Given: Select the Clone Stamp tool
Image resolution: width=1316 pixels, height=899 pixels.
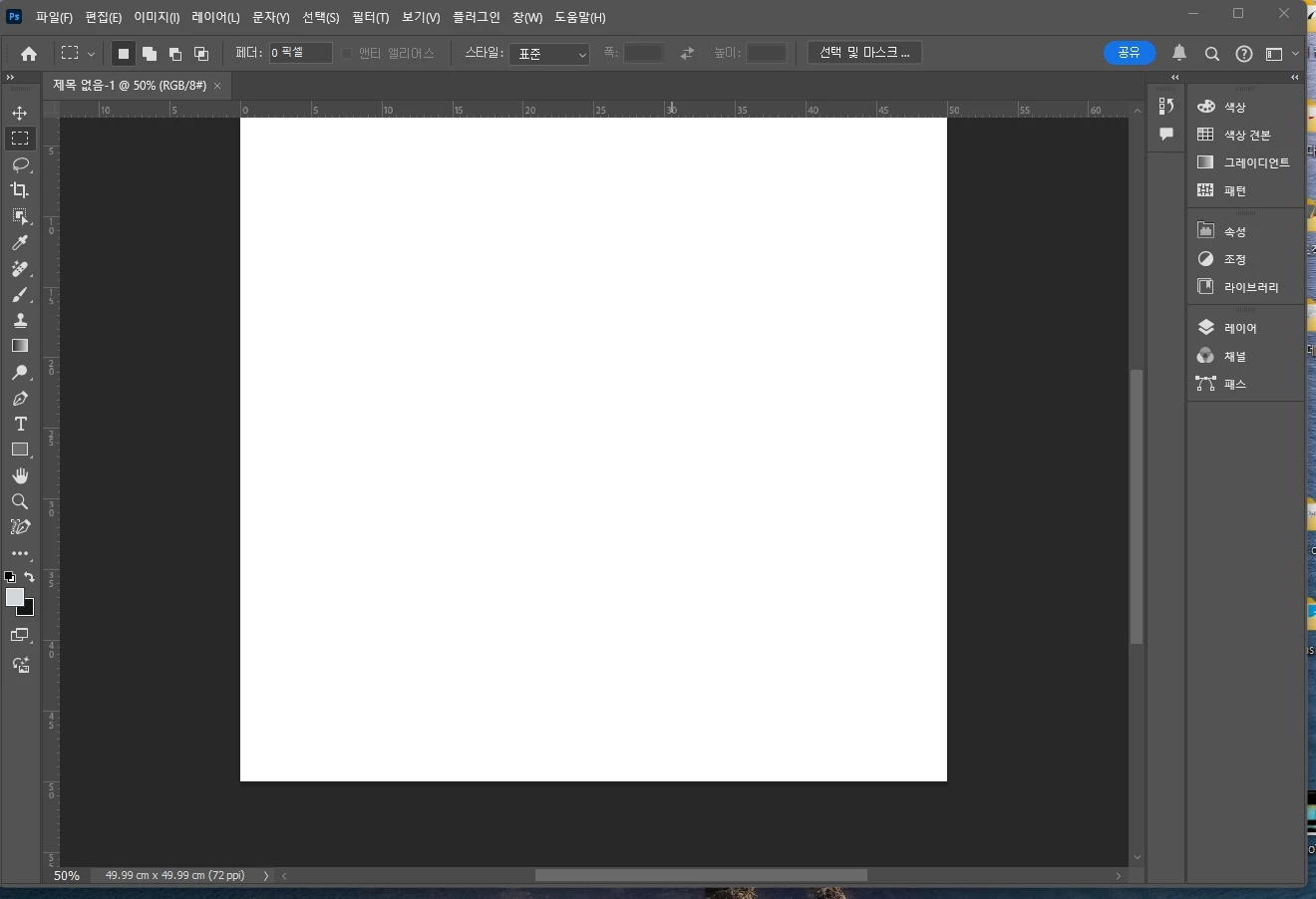Looking at the screenshot, I should click(x=20, y=321).
